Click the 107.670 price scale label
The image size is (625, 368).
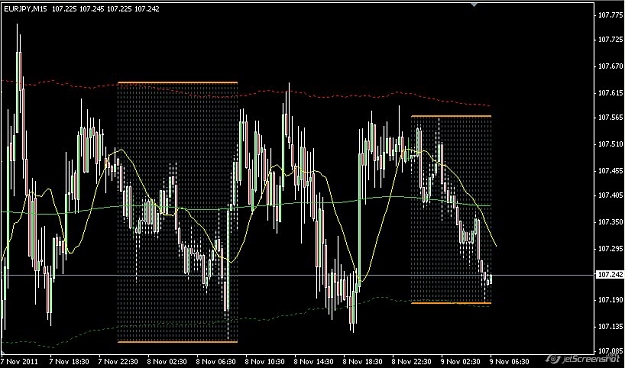point(610,66)
